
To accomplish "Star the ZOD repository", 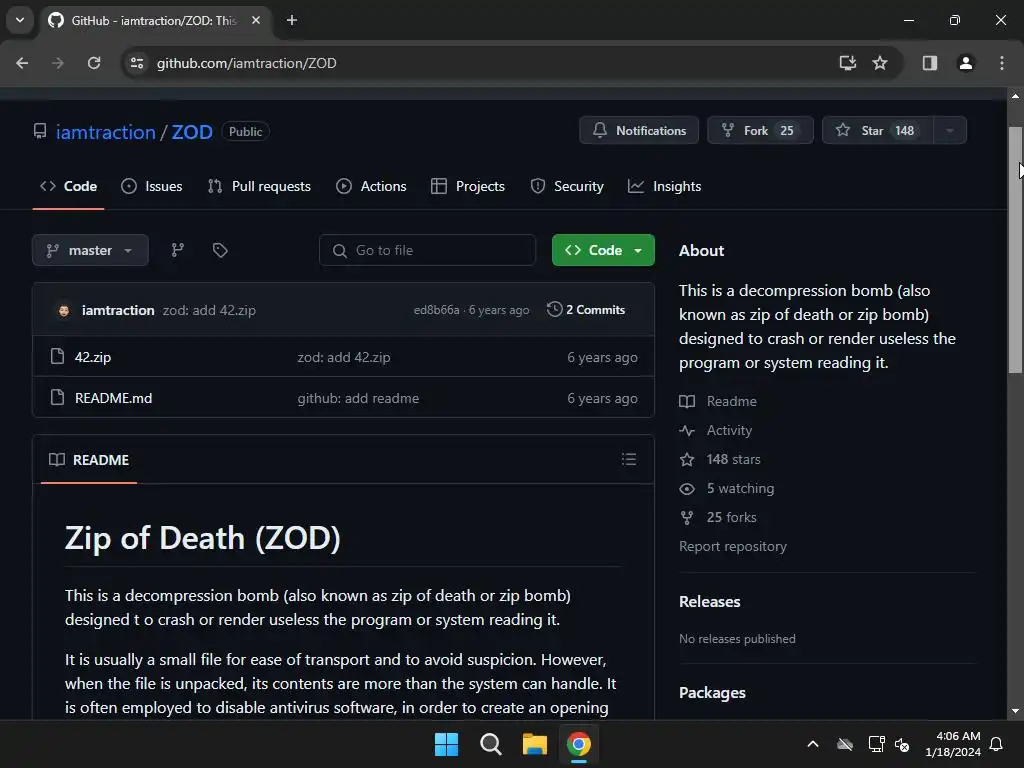I will (878, 131).
